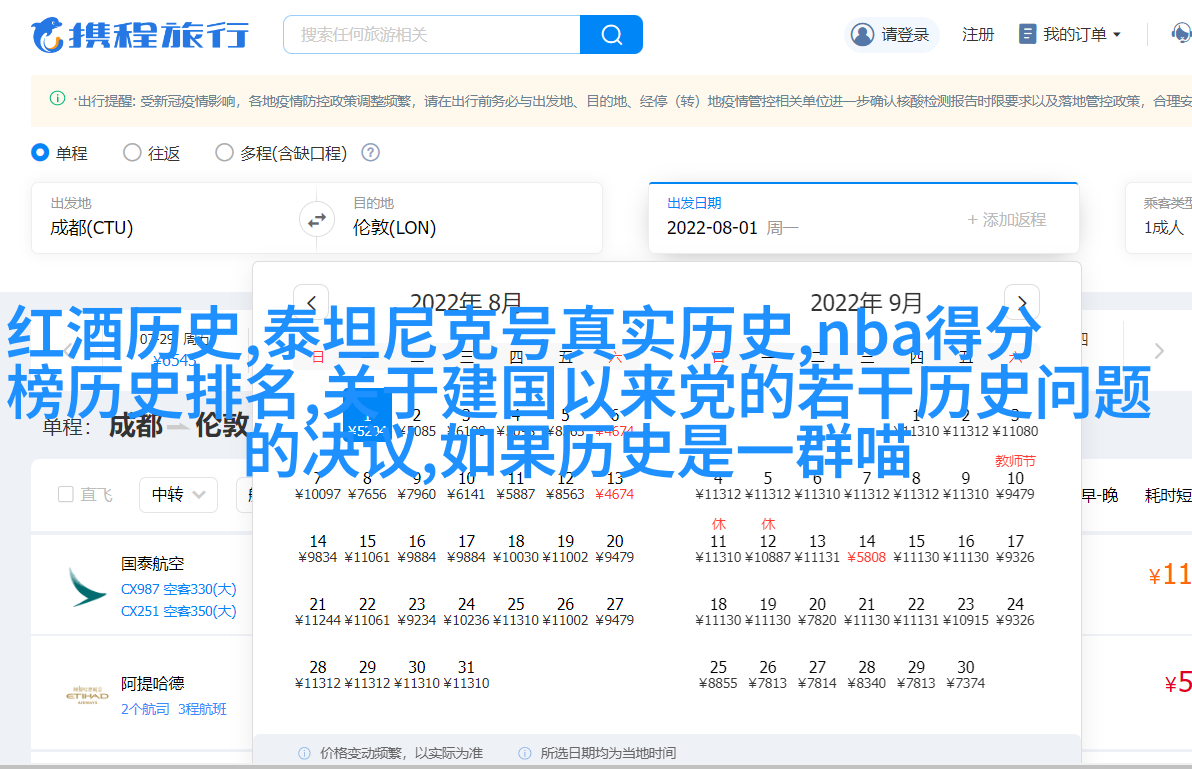1192x769 pixels.
Task: Select the one-way 单程 radio button
Action: click(40, 153)
